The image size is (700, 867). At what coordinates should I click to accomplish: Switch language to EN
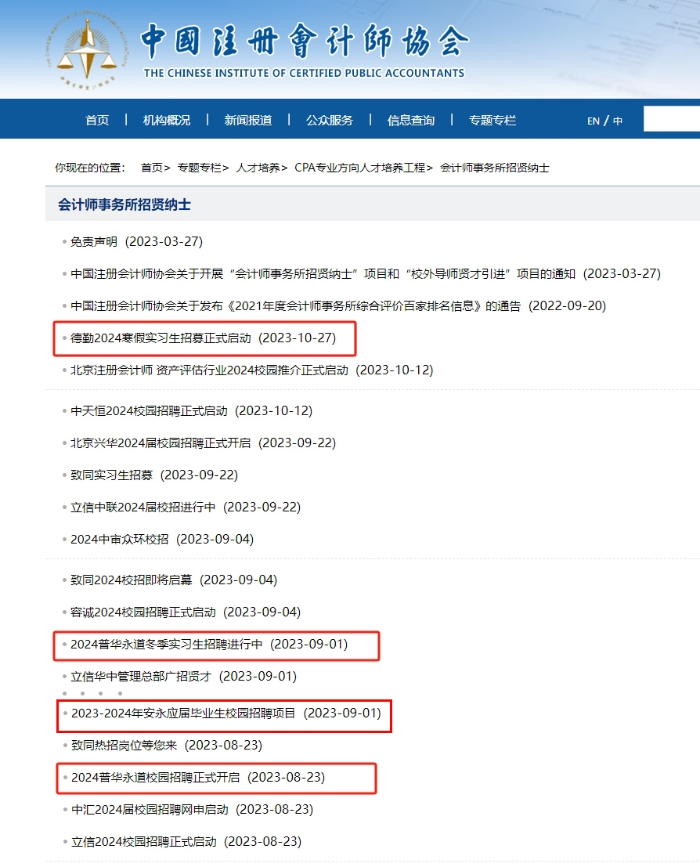[593, 121]
